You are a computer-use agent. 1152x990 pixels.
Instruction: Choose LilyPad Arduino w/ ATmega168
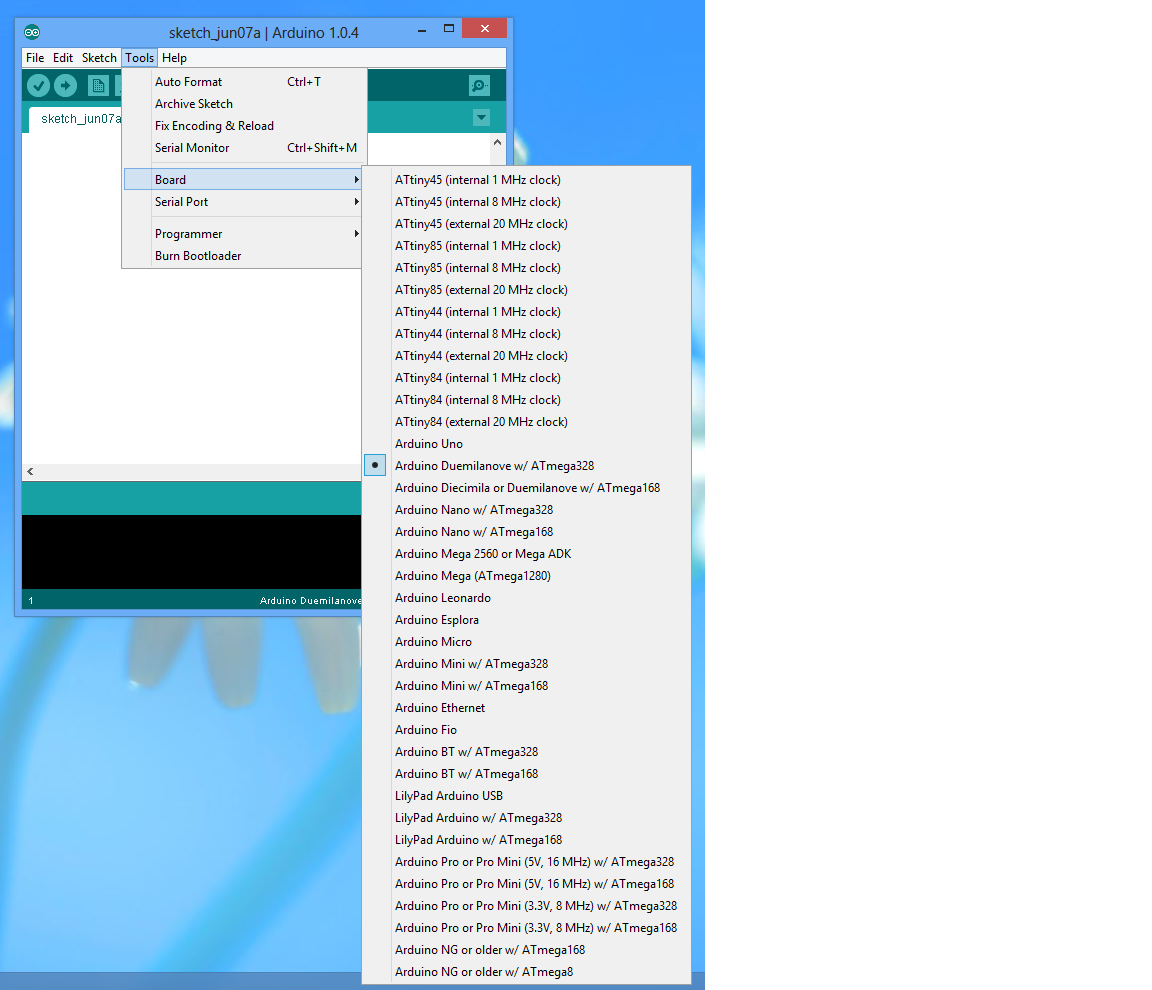point(526,840)
